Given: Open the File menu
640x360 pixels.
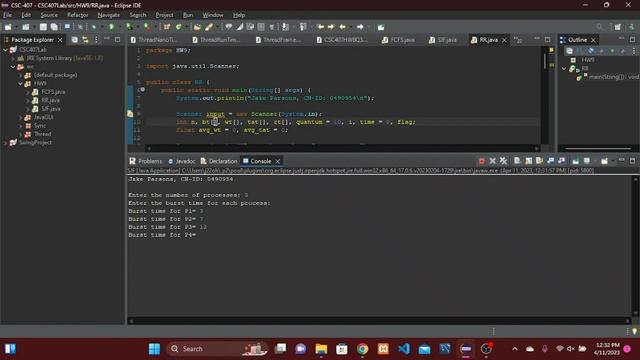Looking at the screenshot, I should [x=8, y=15].
